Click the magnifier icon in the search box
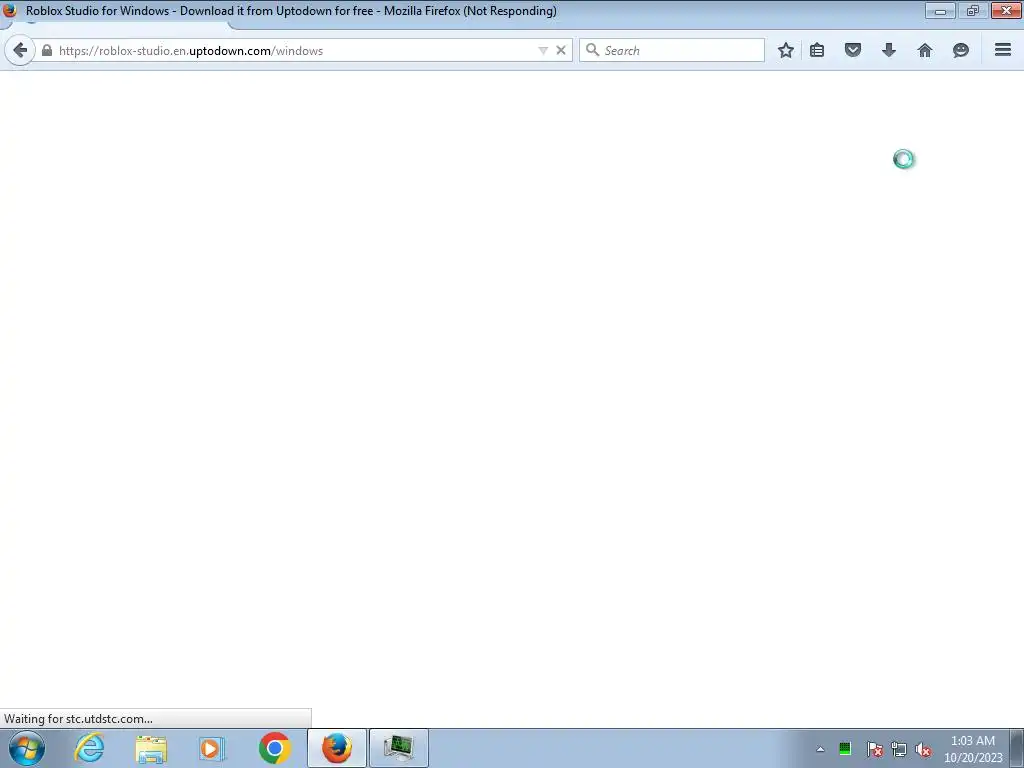Screen dimensions: 1024x768 [x=592, y=50]
